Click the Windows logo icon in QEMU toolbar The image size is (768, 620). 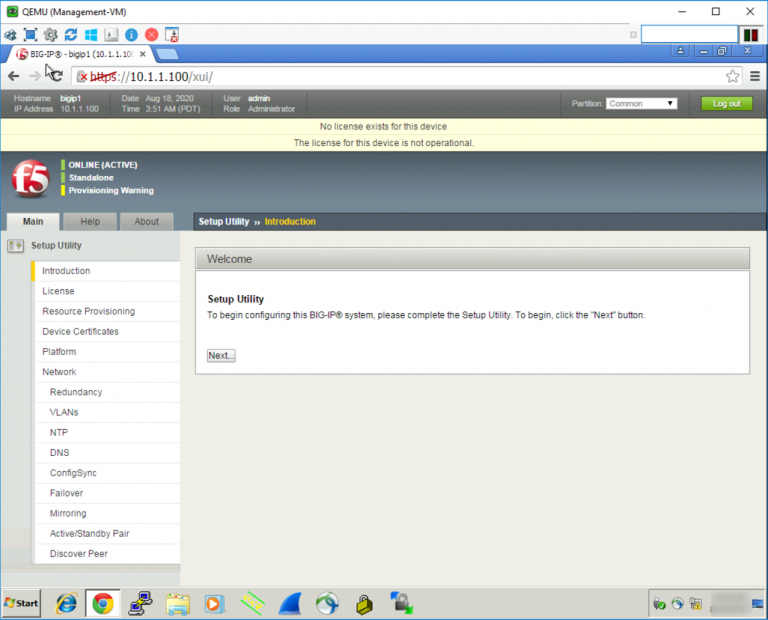point(91,35)
